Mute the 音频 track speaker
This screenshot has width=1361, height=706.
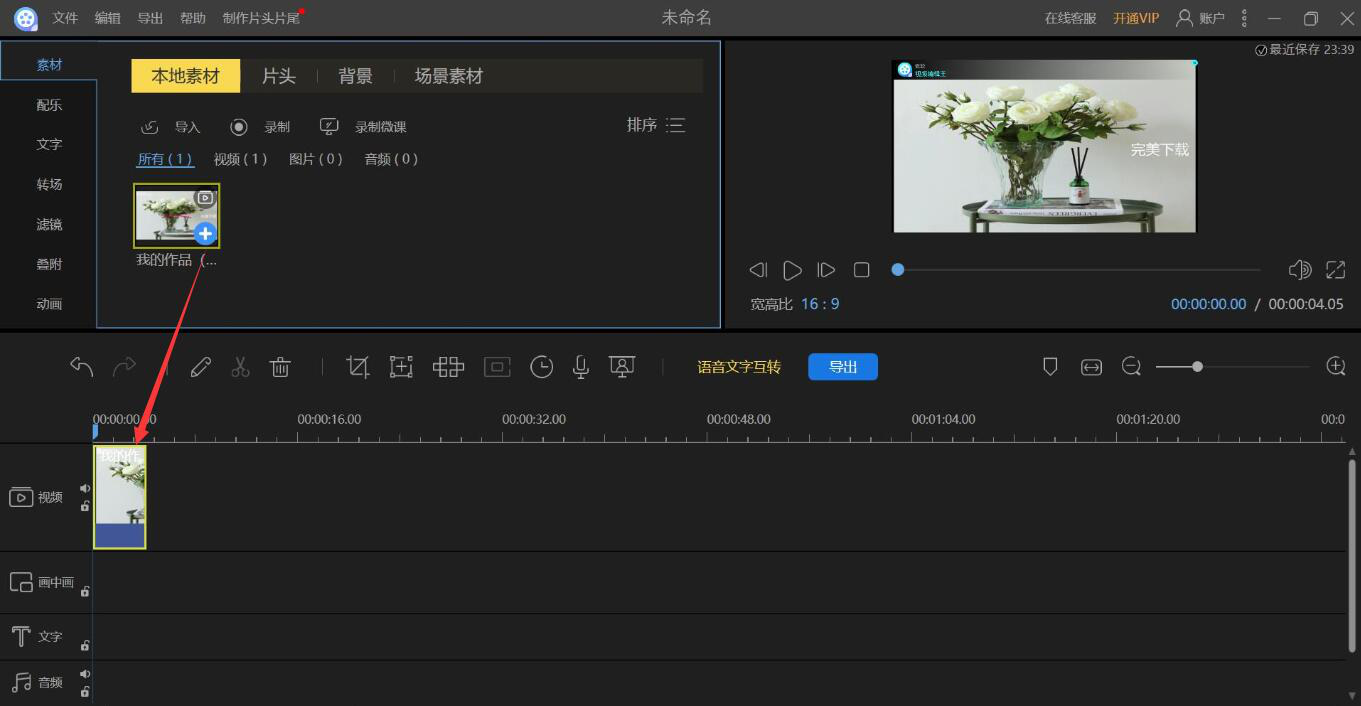coord(85,675)
